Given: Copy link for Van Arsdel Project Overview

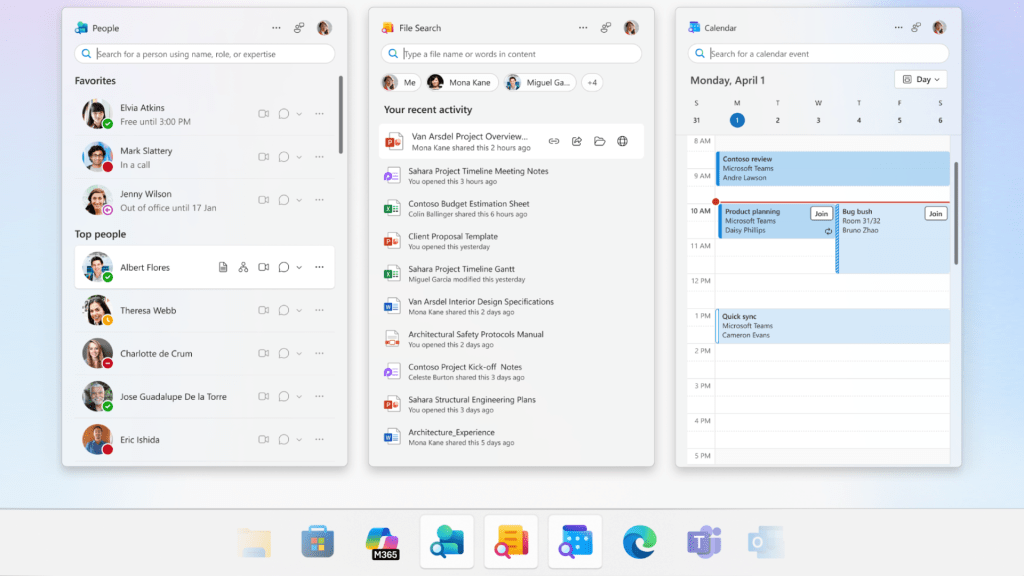Looking at the screenshot, I should [554, 141].
